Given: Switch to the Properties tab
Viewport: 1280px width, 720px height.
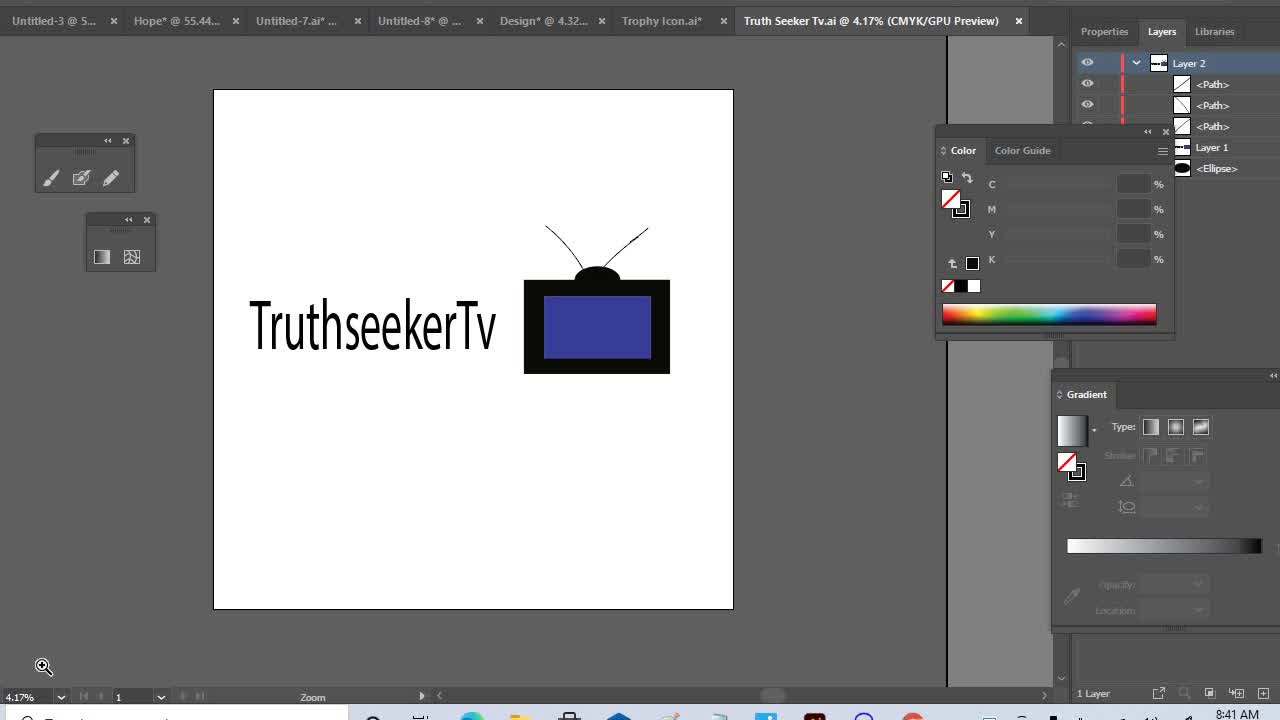Looking at the screenshot, I should click(1104, 32).
